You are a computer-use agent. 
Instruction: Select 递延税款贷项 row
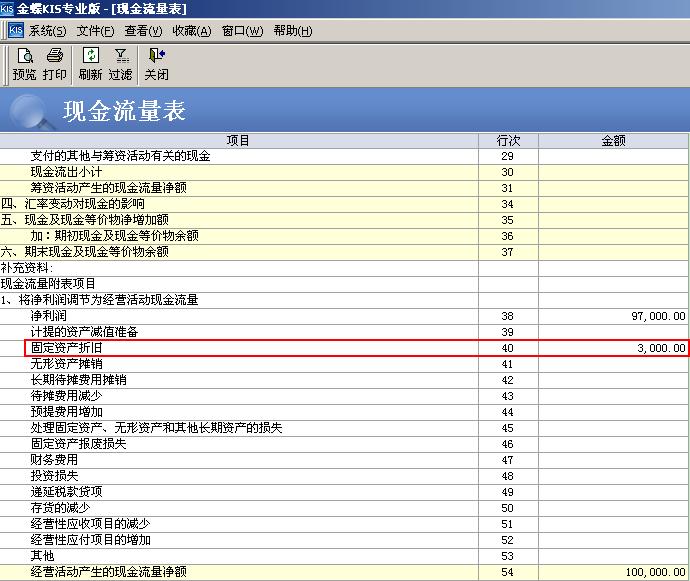[344, 492]
